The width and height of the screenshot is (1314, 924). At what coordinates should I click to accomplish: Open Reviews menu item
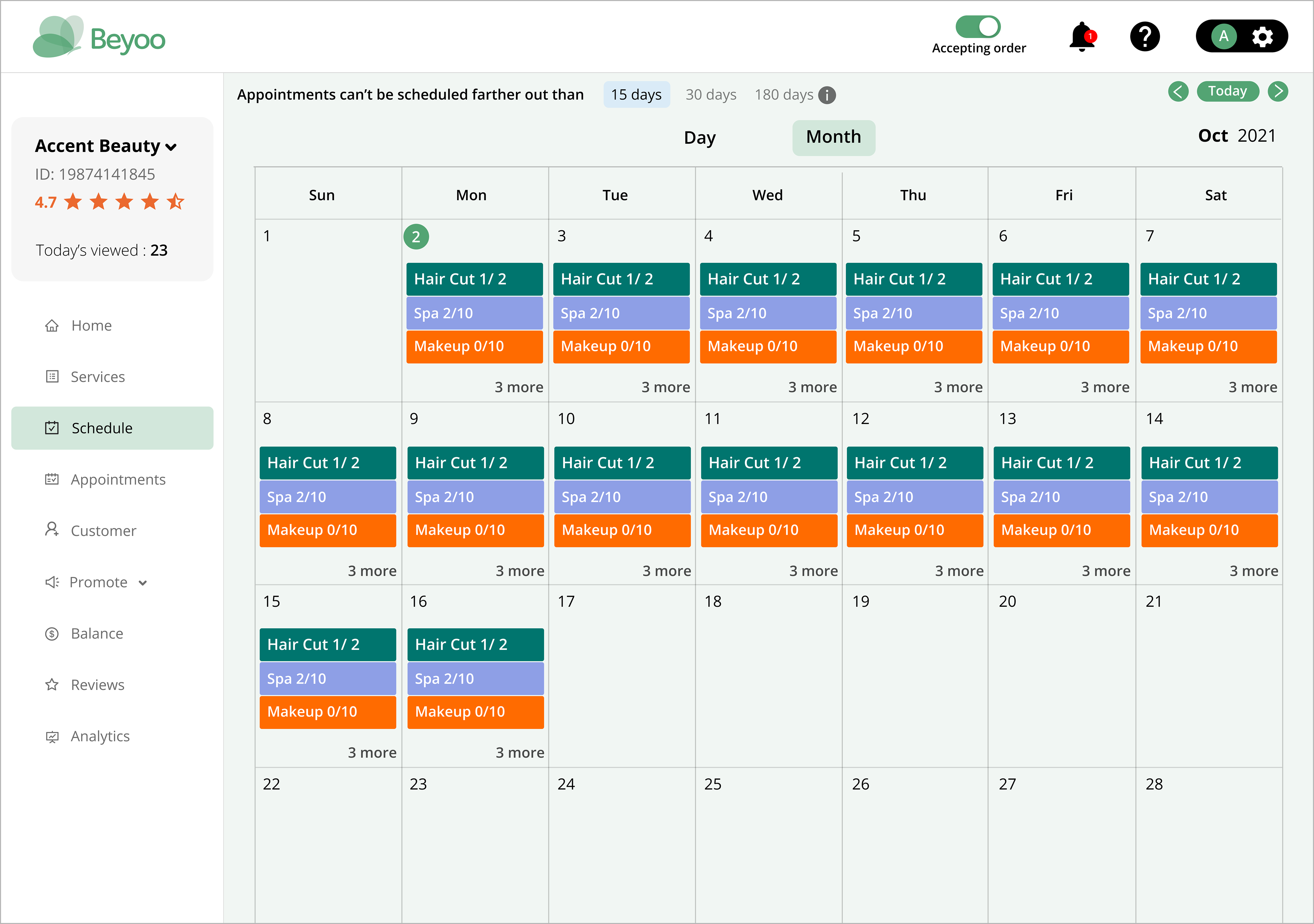[x=98, y=685]
